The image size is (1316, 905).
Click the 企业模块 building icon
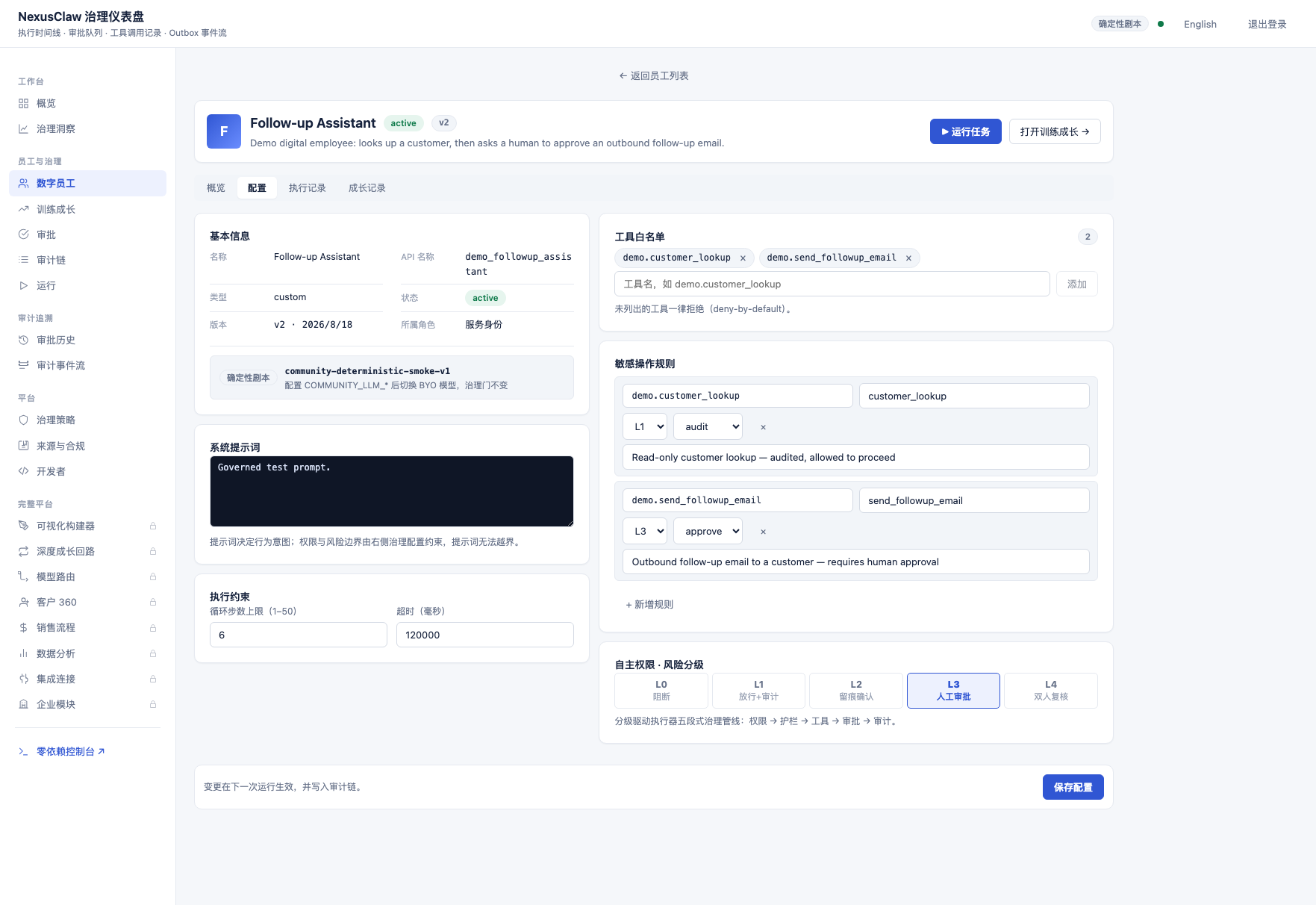click(x=23, y=705)
